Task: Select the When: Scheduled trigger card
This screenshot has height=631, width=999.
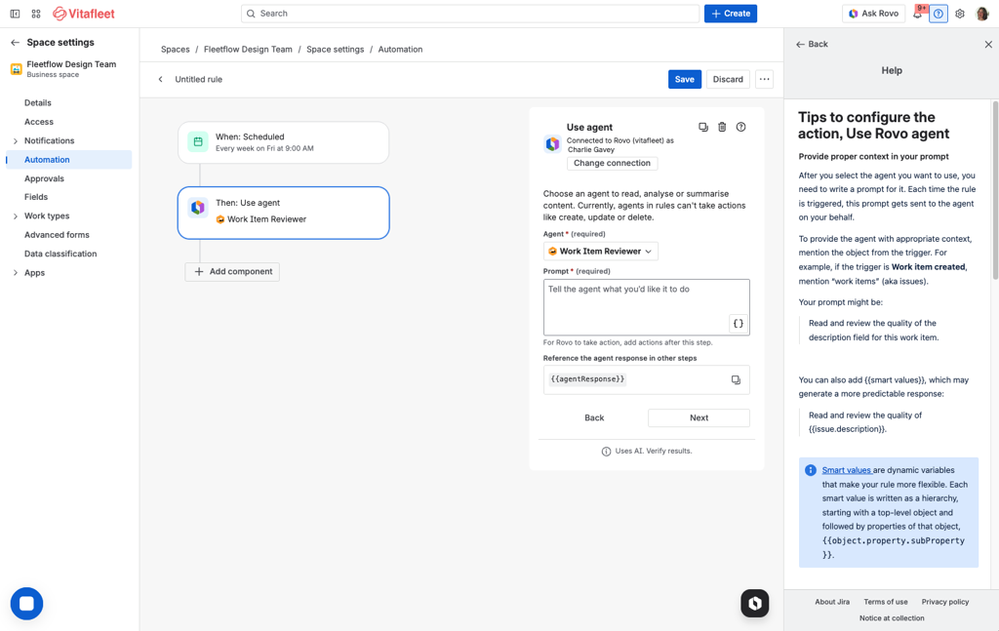Action: (x=284, y=143)
